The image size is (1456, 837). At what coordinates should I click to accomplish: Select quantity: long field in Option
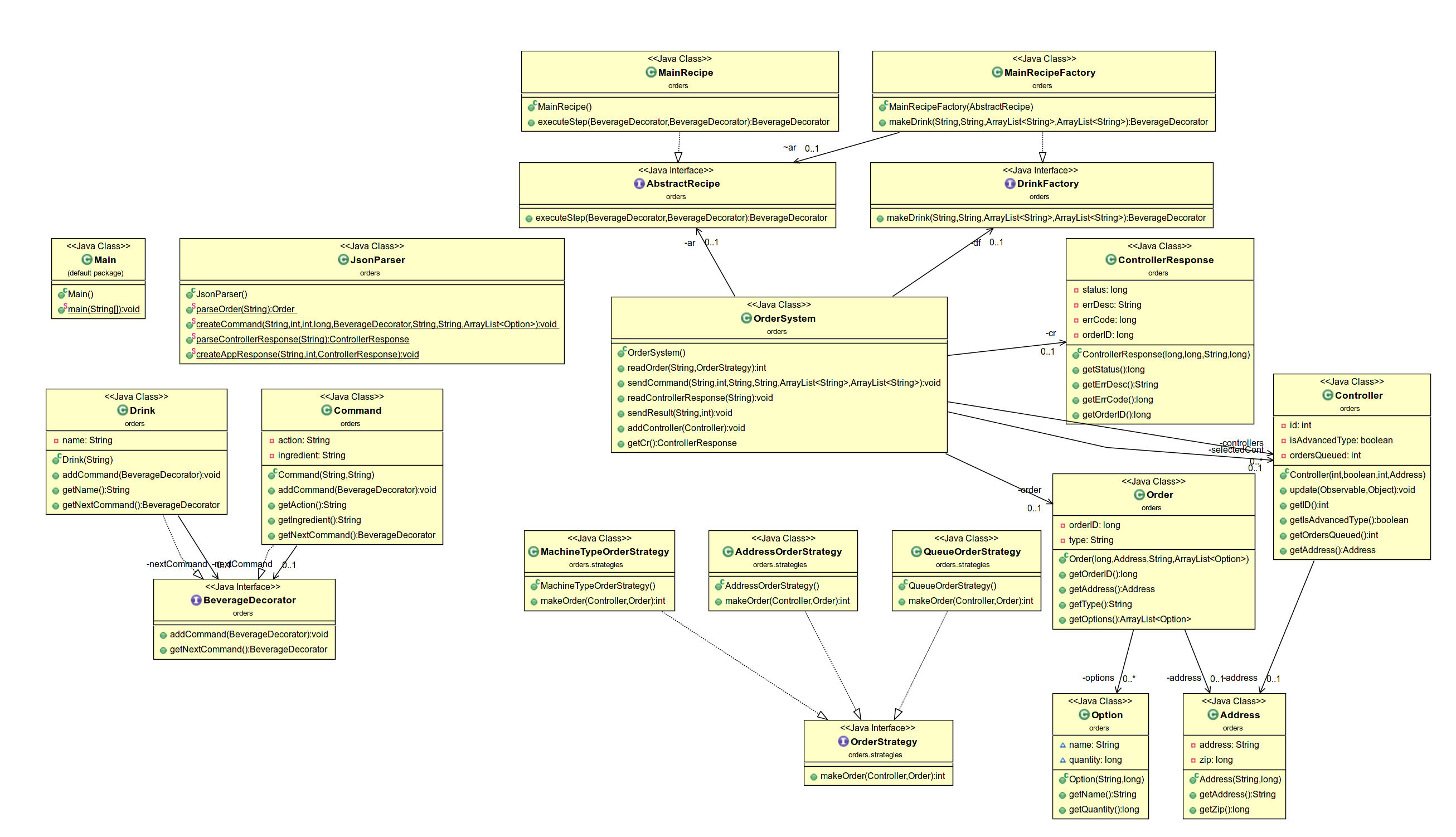1095,760
